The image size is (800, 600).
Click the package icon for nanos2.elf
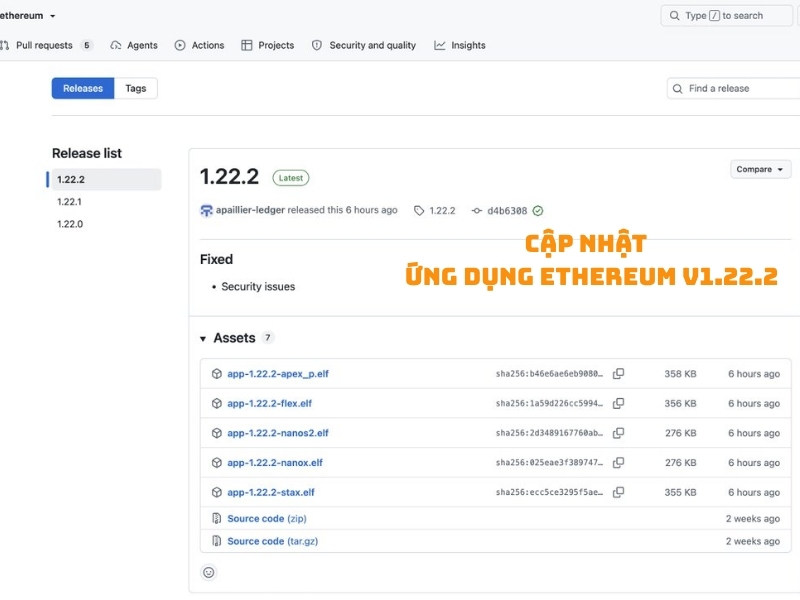pos(217,433)
